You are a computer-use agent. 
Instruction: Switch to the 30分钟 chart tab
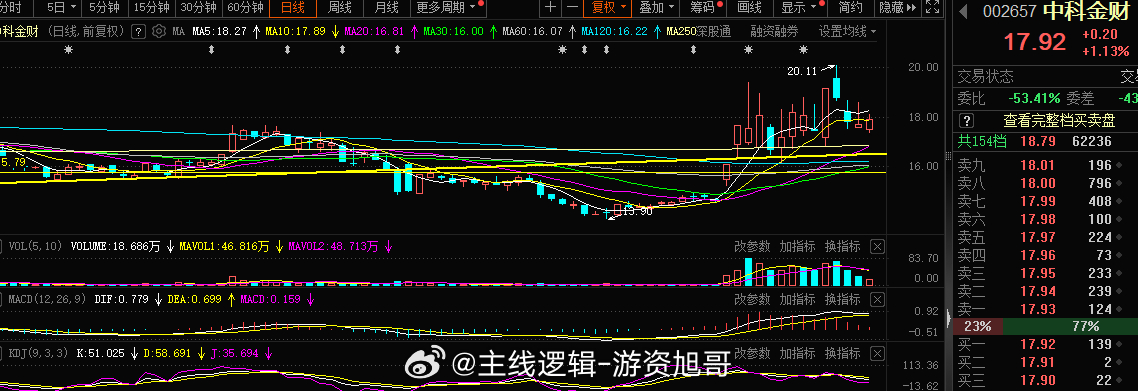click(198, 8)
